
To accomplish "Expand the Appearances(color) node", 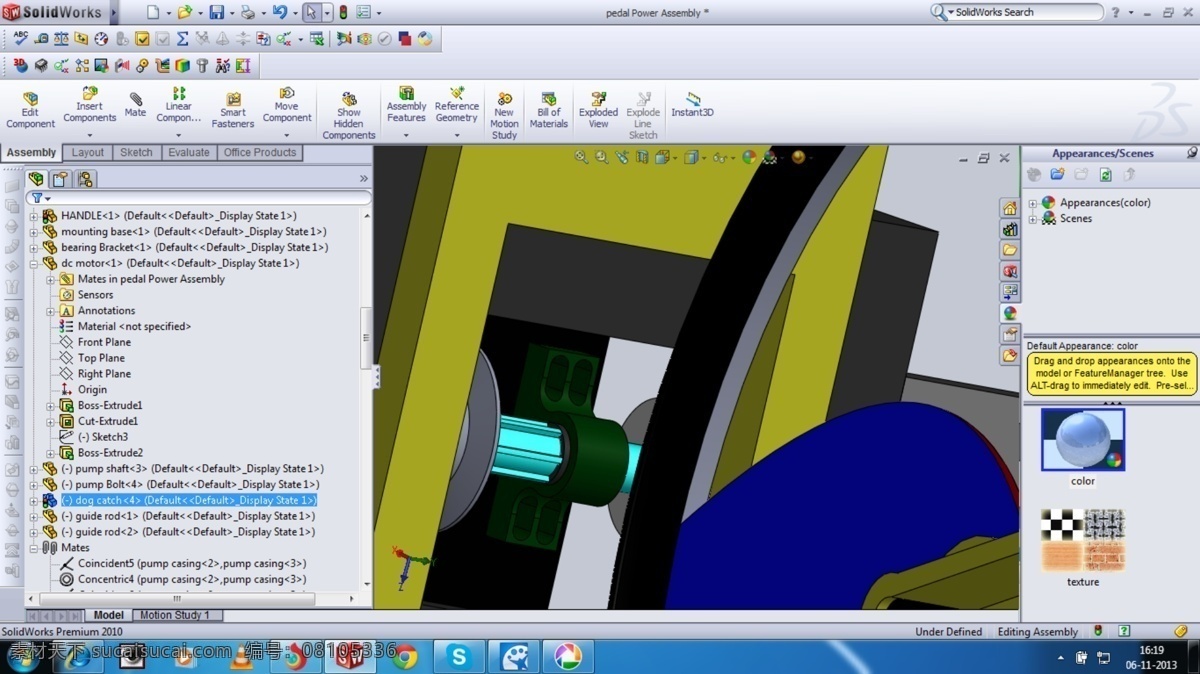I will point(1033,203).
